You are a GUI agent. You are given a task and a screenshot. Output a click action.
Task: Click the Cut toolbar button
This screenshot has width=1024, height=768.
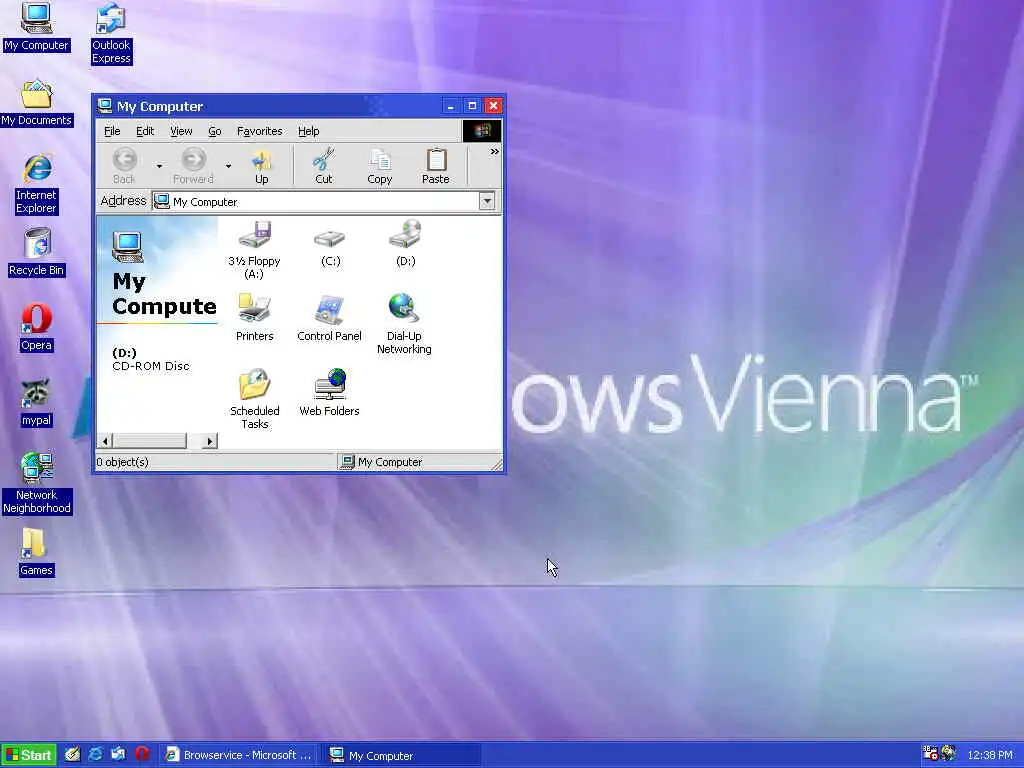click(323, 166)
